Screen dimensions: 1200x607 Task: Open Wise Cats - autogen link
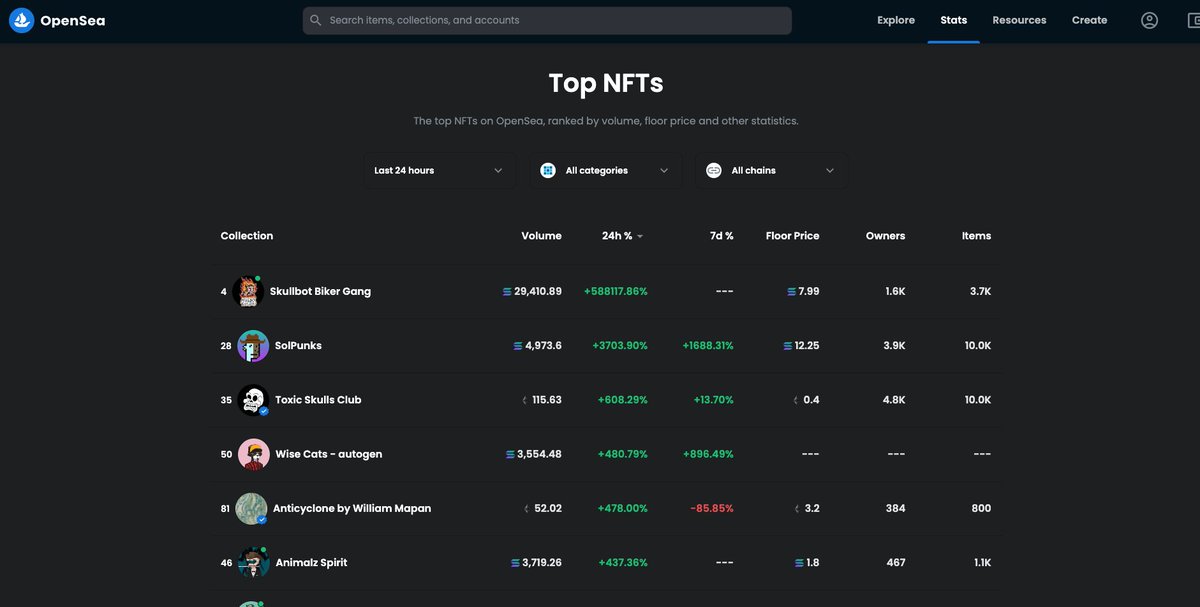pyautogui.click(x=328, y=454)
